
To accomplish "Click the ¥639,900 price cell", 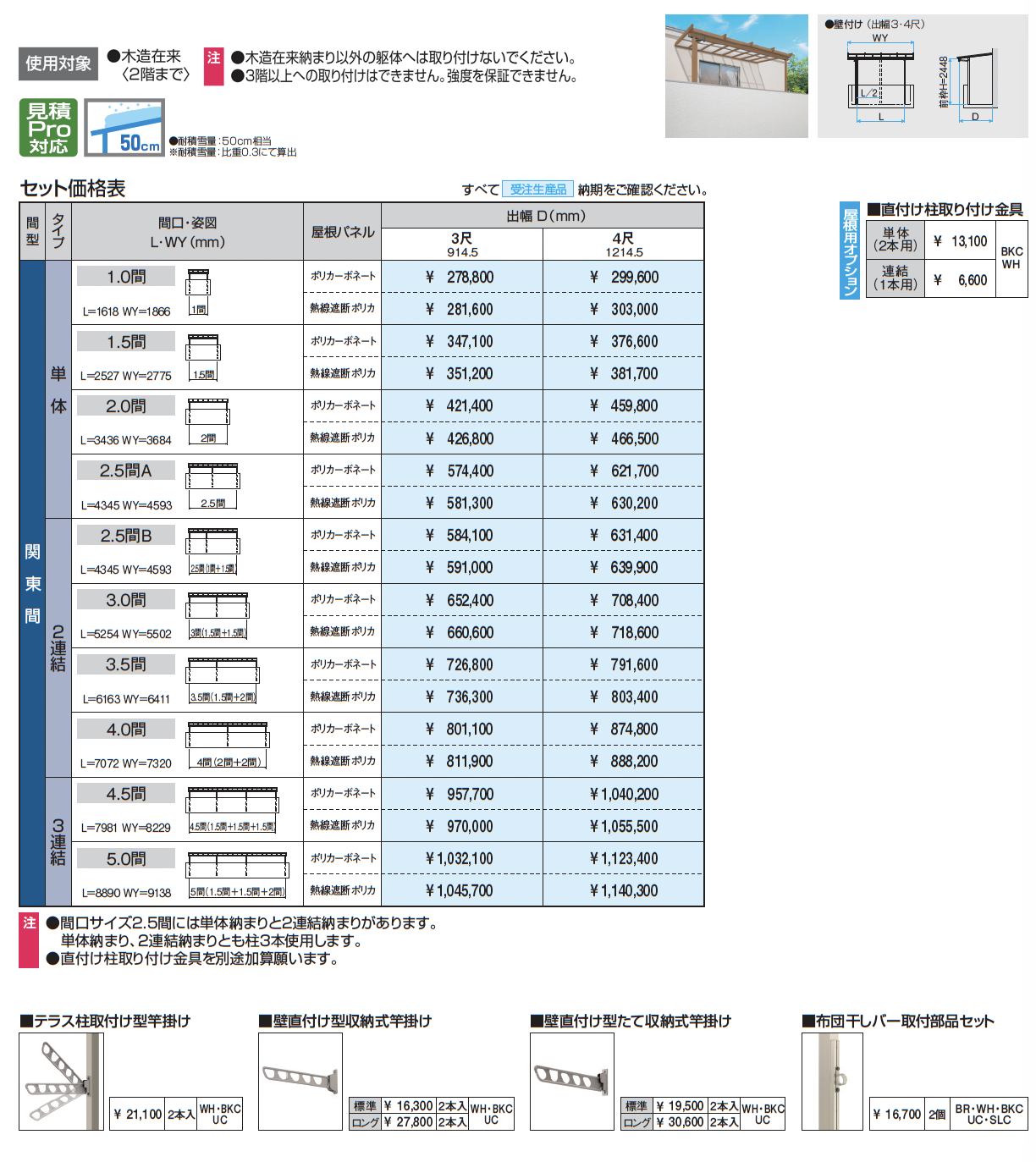I will [624, 567].
